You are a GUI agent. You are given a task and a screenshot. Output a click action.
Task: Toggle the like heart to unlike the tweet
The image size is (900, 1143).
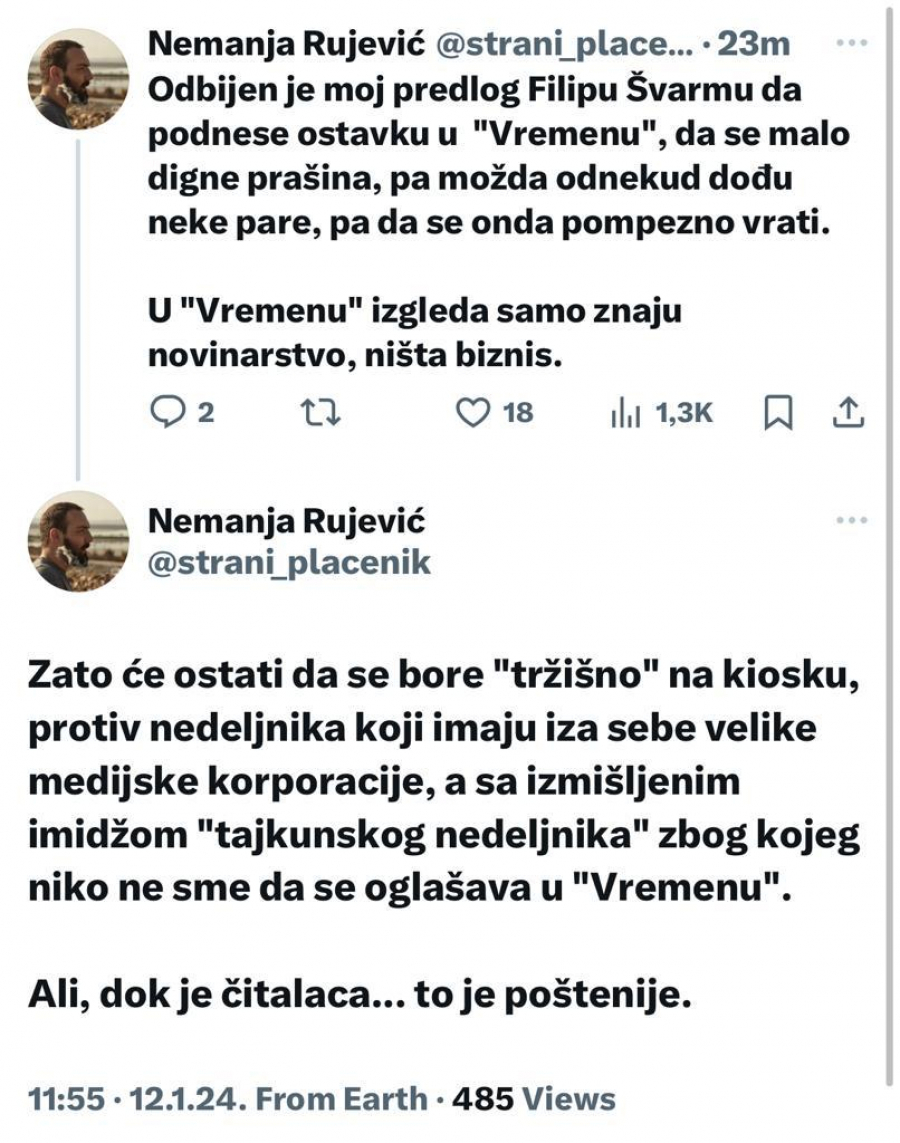[x=475, y=409]
